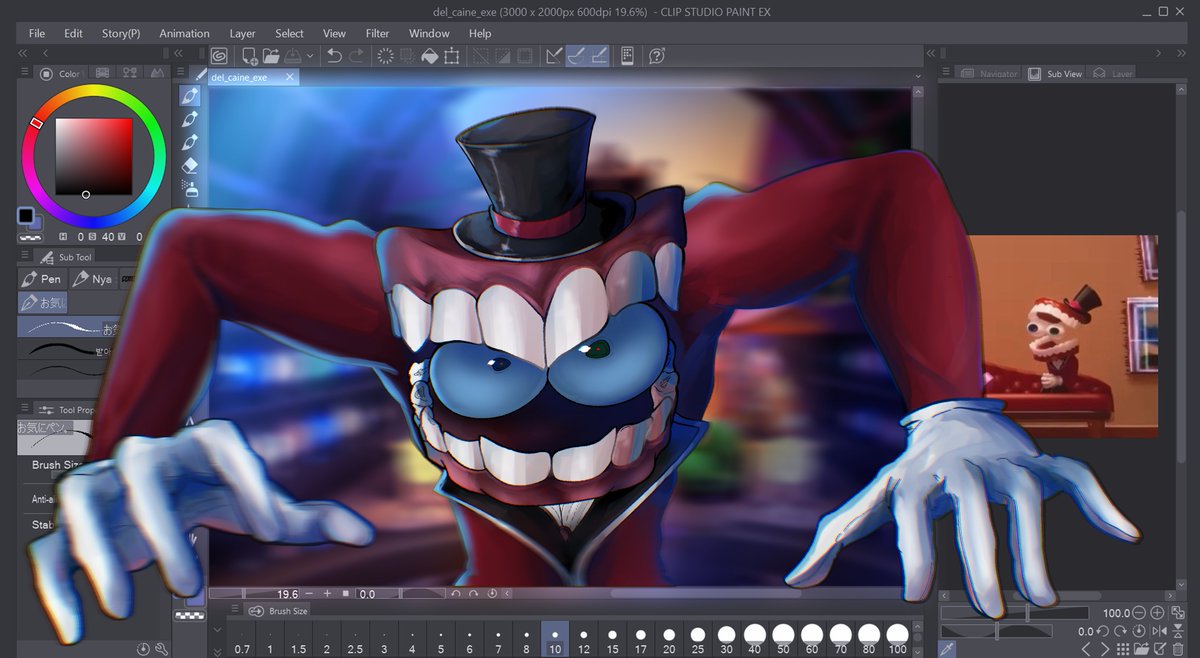The height and width of the screenshot is (658, 1200).
Task: Zoom in canvas with plus button
Action: point(326,593)
